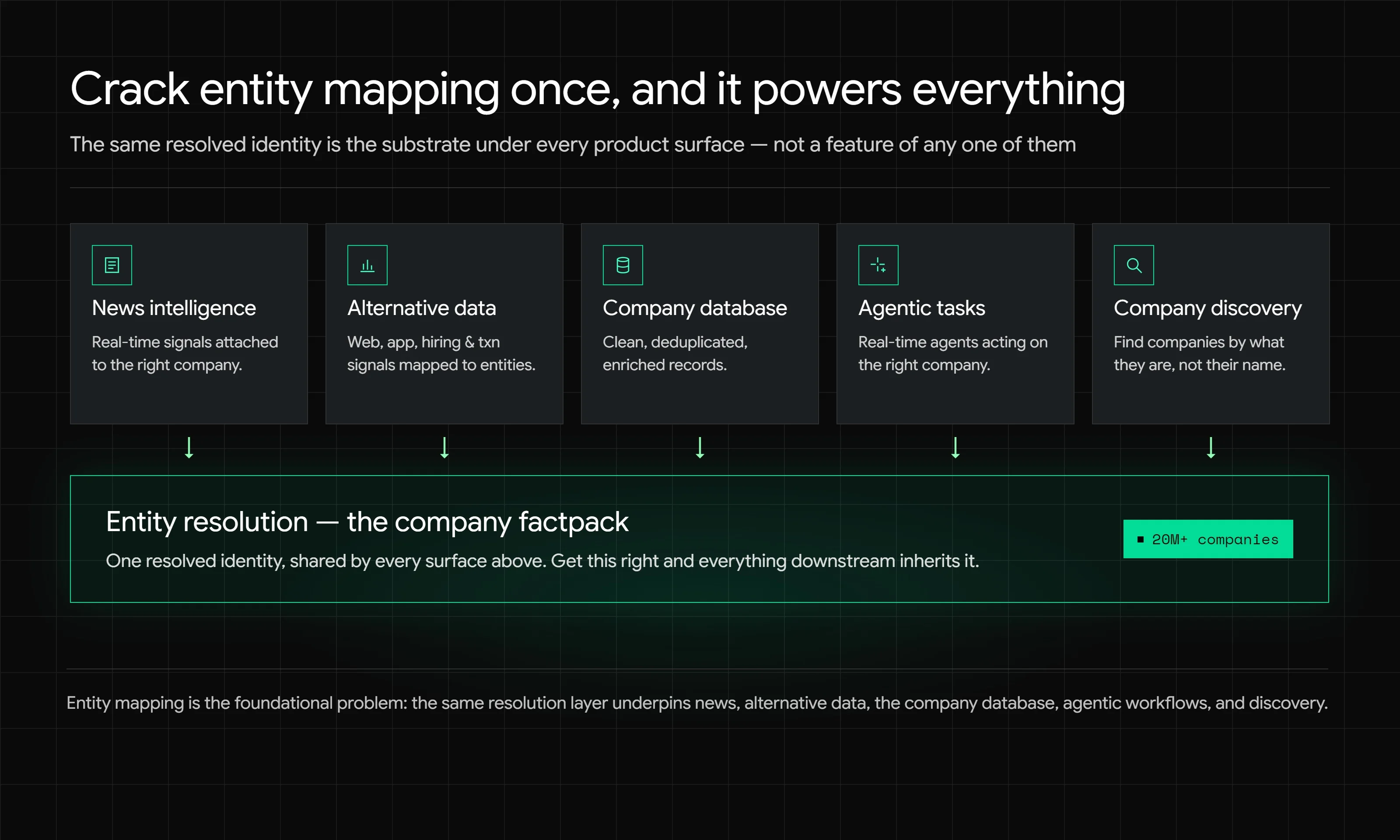Click 'Web, app, hiring & txn signals' text

point(441,353)
